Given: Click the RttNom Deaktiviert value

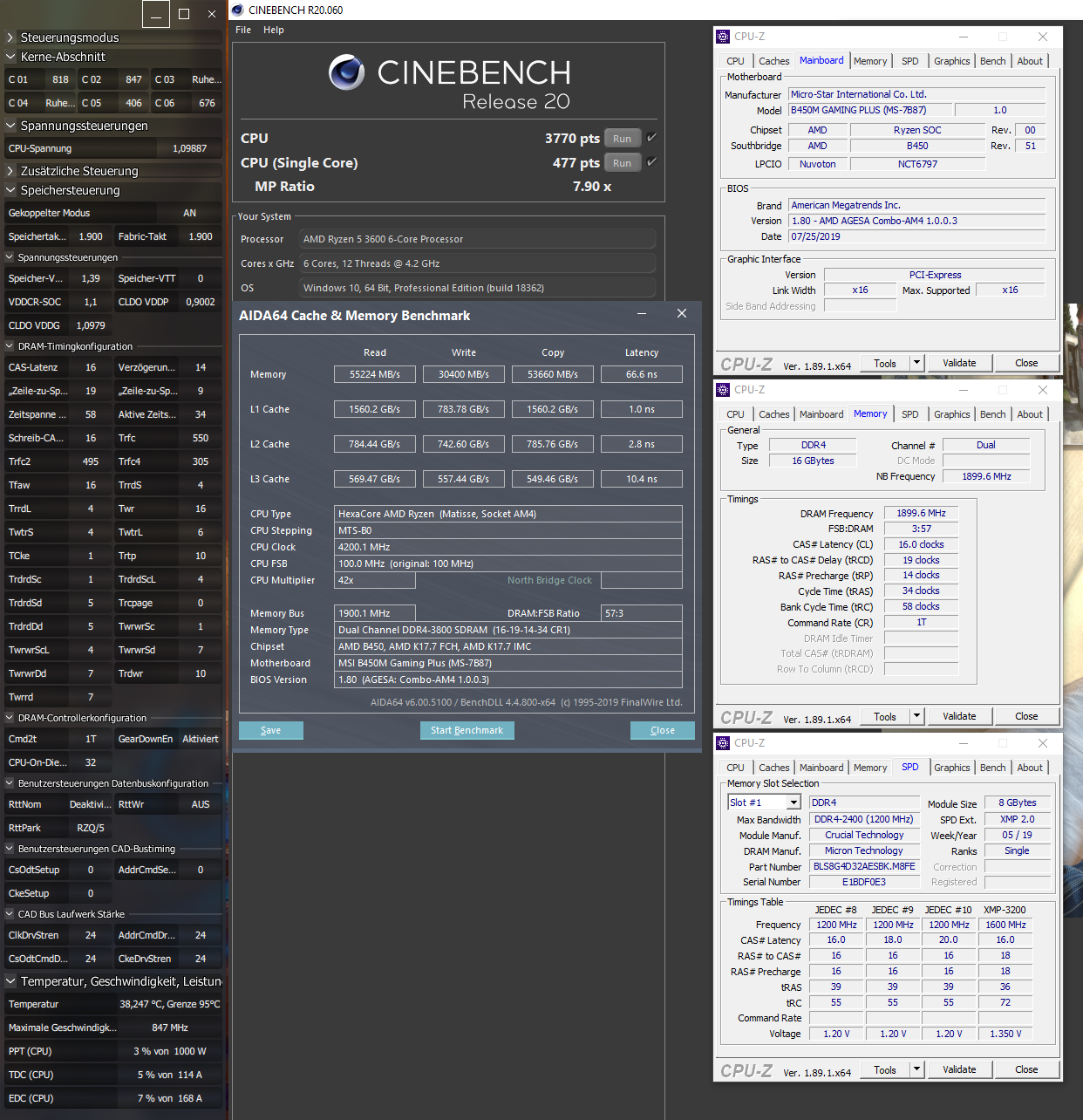Looking at the screenshot, I should (91, 804).
